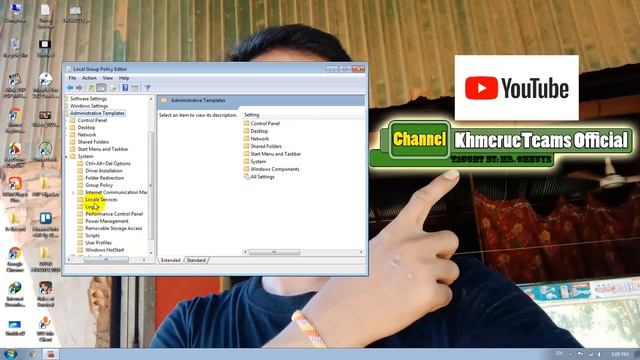Click the tree pane horizontal scrollbar thumb
640x360 pixels.
[106, 260]
